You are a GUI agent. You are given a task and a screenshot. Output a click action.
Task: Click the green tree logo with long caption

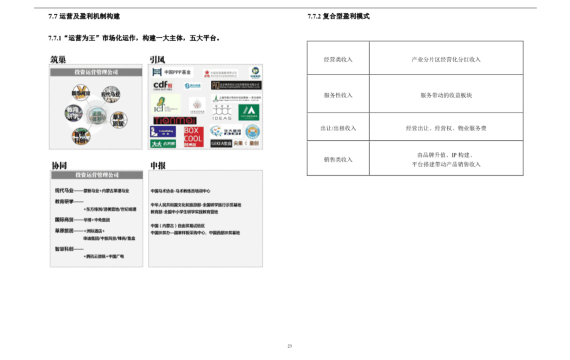(236, 98)
